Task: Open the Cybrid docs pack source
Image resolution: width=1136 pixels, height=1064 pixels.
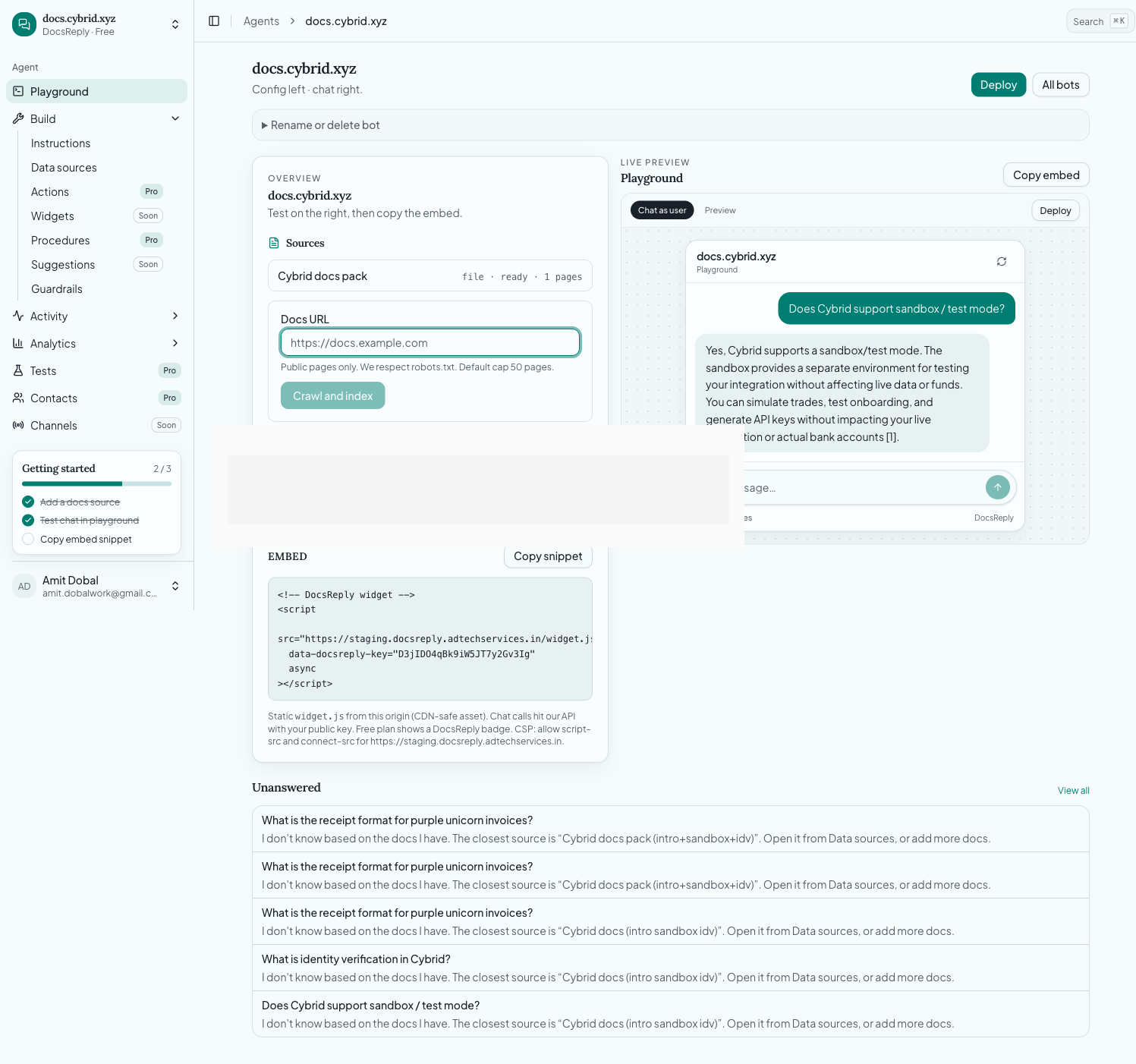Action: (x=430, y=276)
